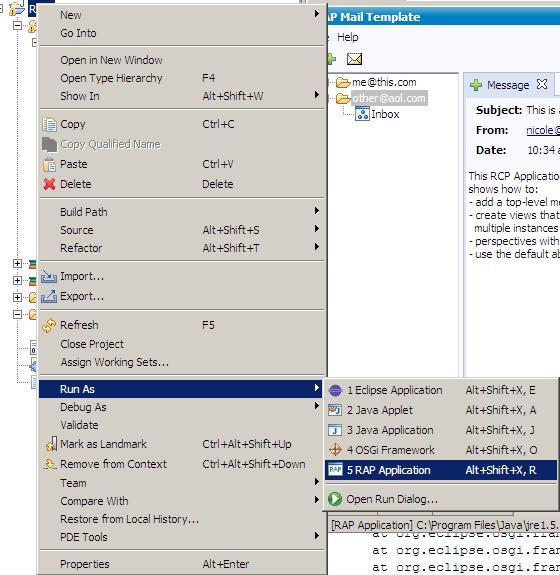The height and width of the screenshot is (575, 560).
Task: Select other@aol.com in the mail tree
Action: 389,98
